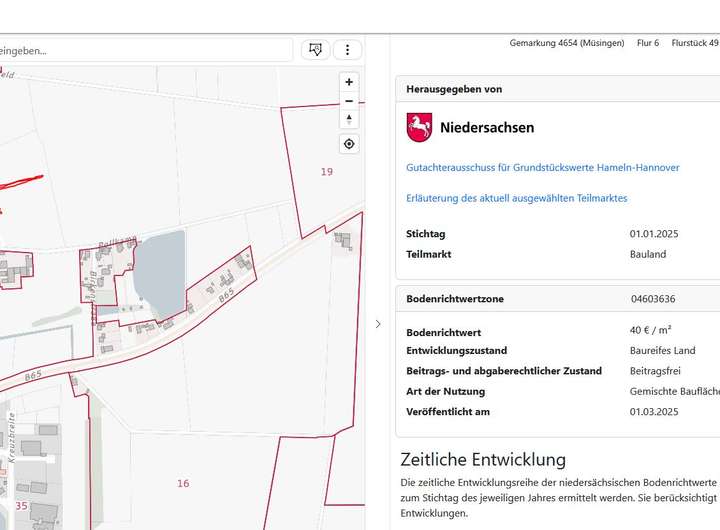This screenshot has height=530, width=720.
Task: Click the B65 road label
Action: [x=226, y=295]
